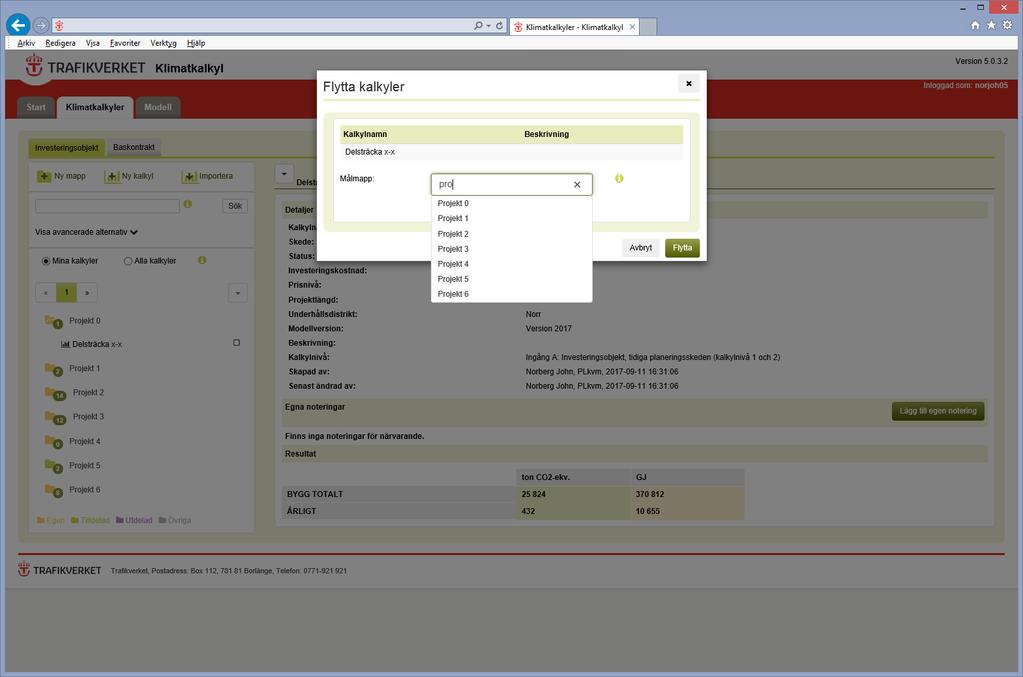
Task: Click the address bar search magnifier icon
Action: [x=478, y=25]
